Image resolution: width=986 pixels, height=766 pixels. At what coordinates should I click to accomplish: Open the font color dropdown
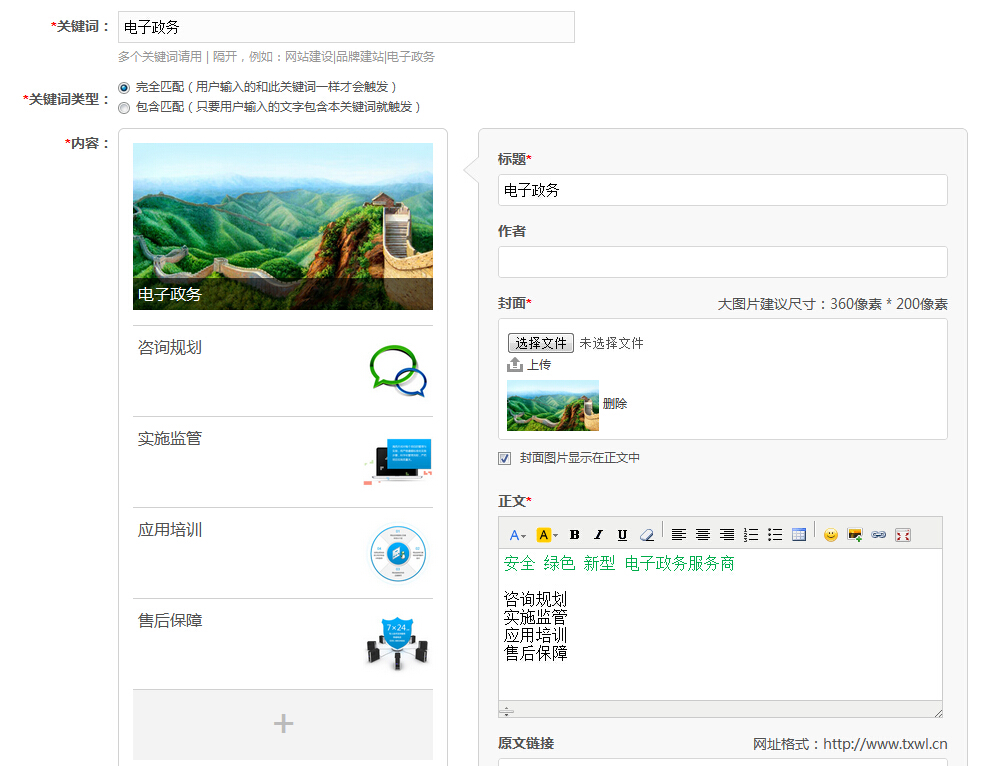tap(517, 535)
